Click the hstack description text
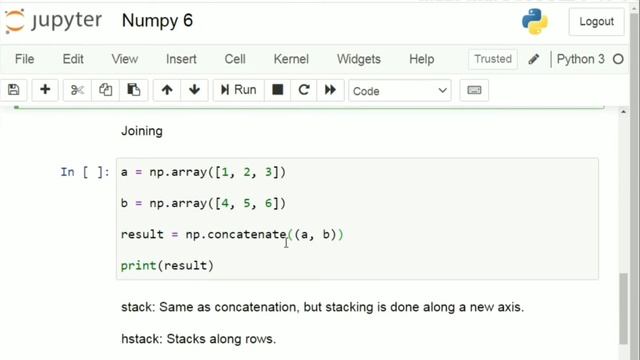This screenshot has height=360, width=640. (198, 339)
